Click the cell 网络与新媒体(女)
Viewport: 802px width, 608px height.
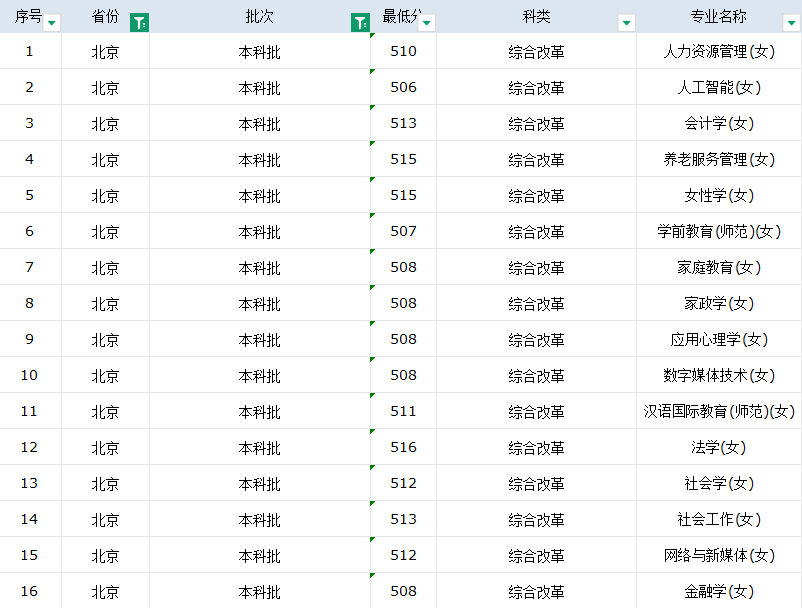click(x=719, y=555)
